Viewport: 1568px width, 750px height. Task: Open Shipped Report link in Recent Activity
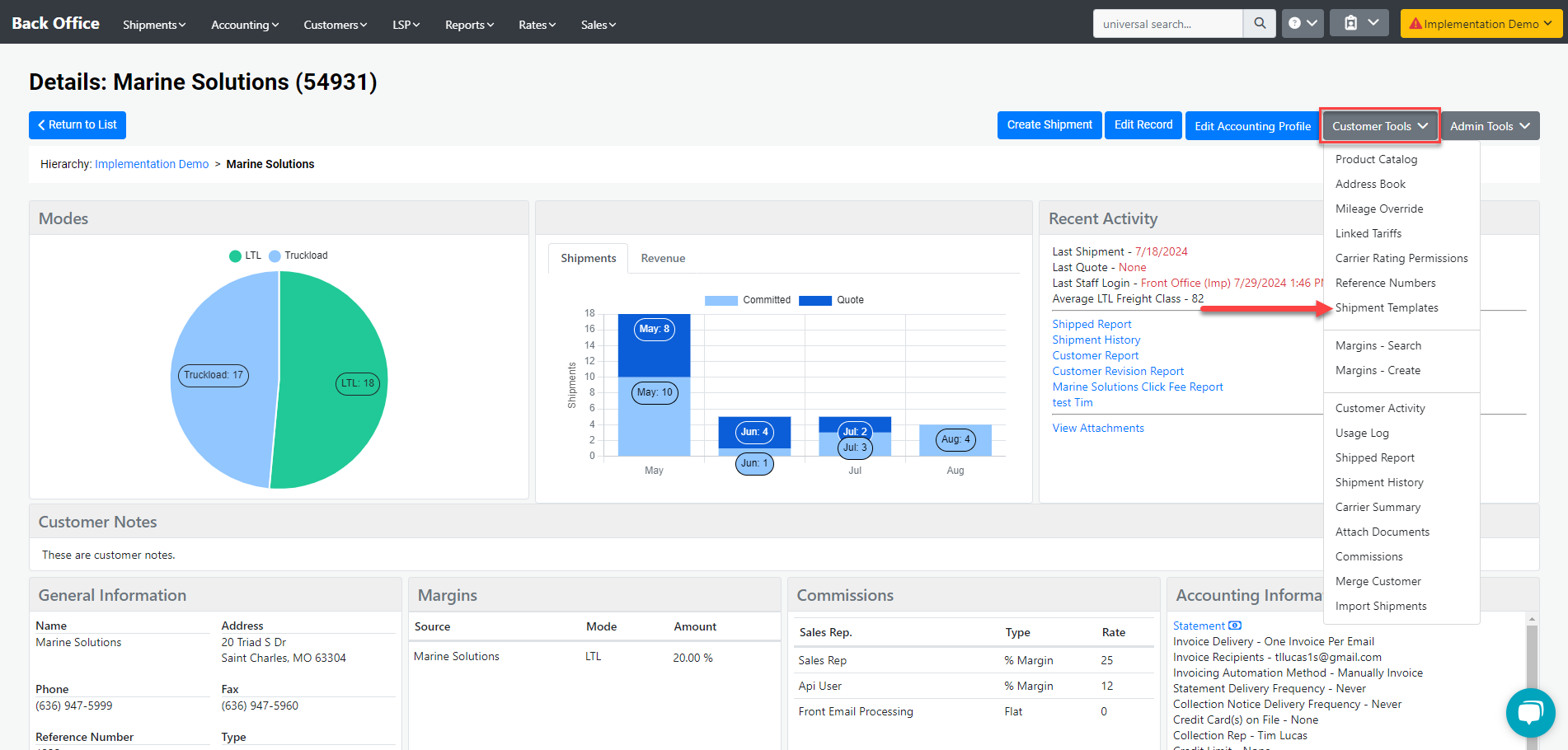pyautogui.click(x=1091, y=324)
